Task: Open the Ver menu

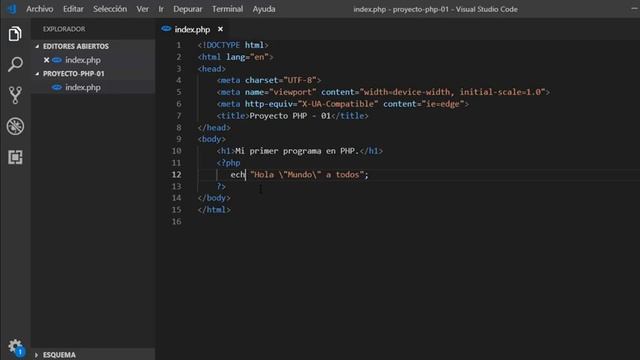Action: [142, 9]
